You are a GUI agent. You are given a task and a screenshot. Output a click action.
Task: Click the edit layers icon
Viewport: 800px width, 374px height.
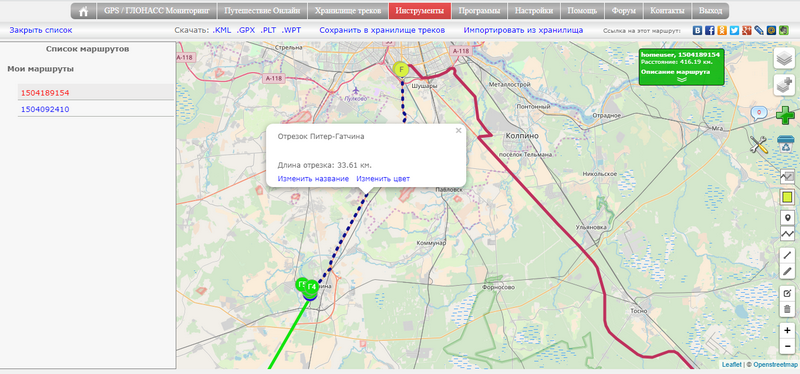788,293
